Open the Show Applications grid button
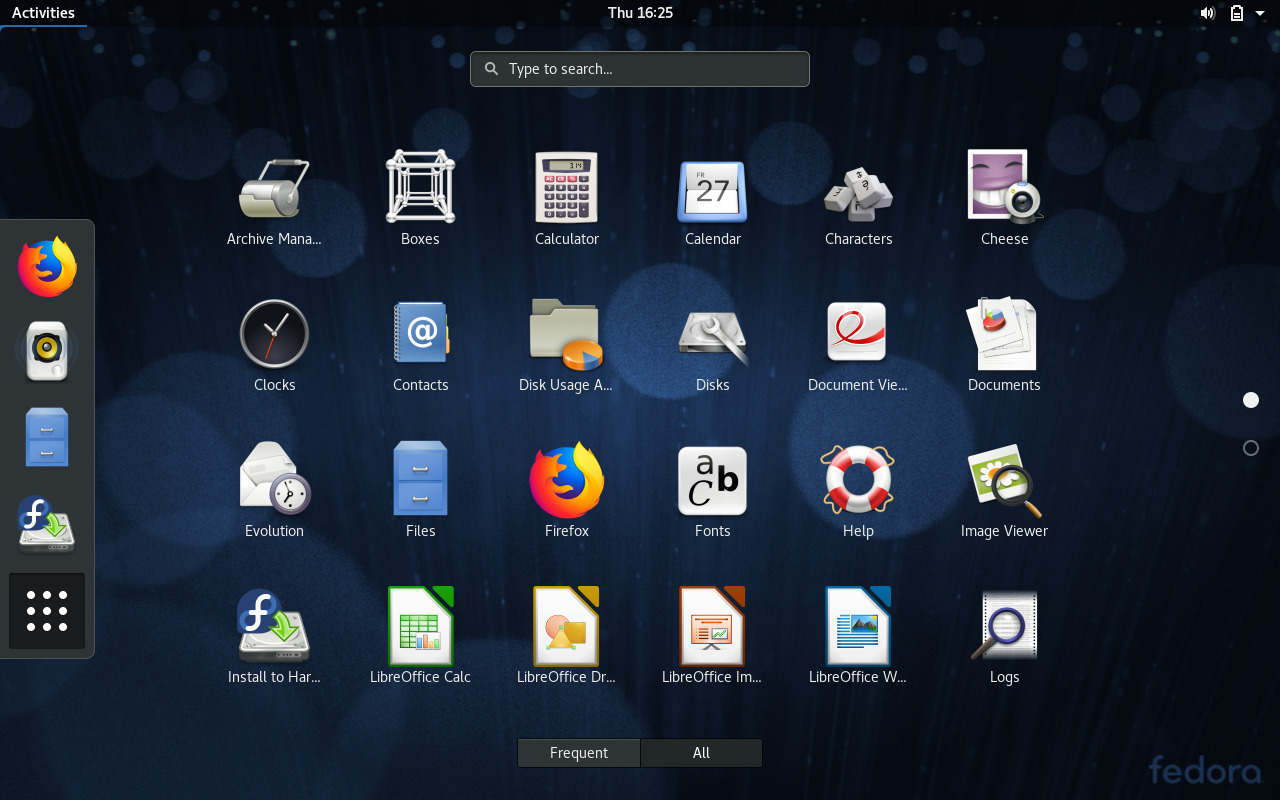The width and height of the screenshot is (1280, 800). [x=46, y=611]
